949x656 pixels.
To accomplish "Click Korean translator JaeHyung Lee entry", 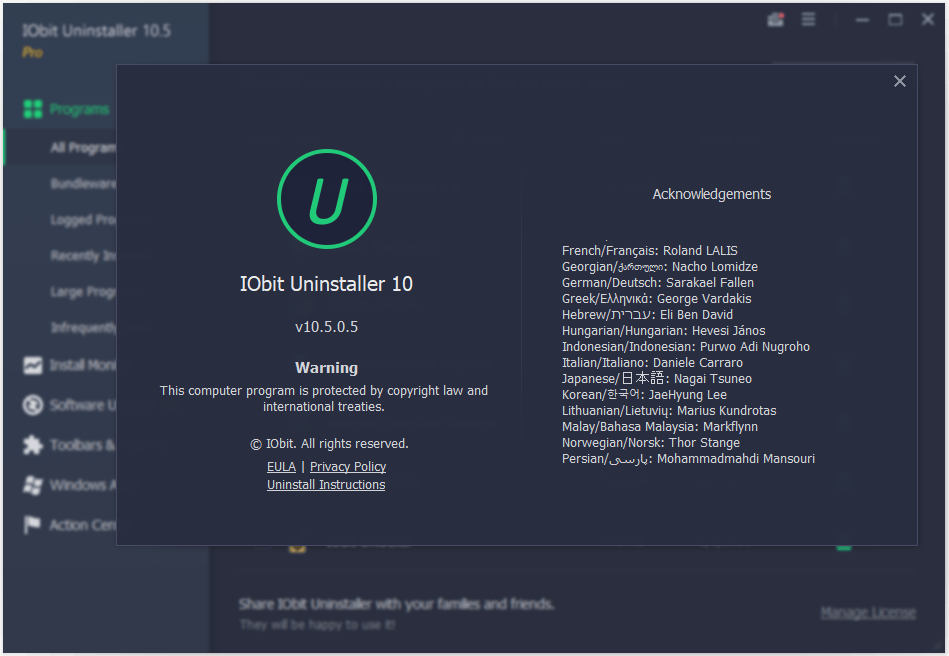I will 645,395.
